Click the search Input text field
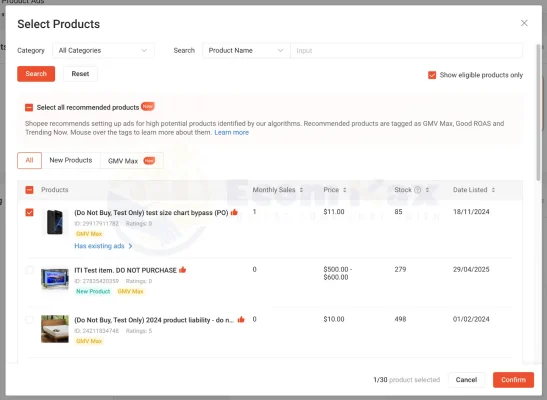The image size is (547, 400). (406, 51)
